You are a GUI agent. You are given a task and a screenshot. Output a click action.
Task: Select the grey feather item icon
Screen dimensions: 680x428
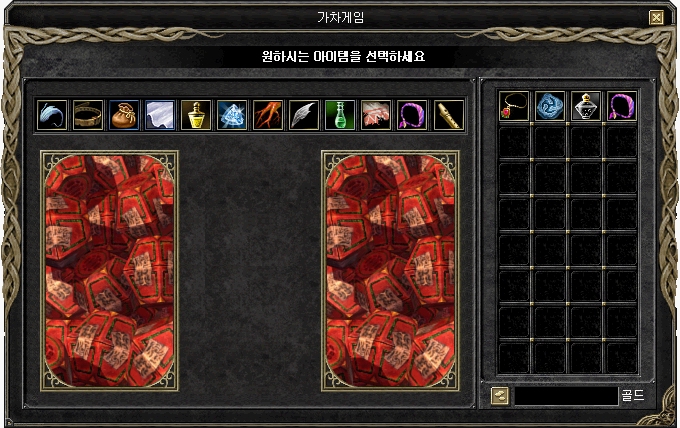(304, 115)
